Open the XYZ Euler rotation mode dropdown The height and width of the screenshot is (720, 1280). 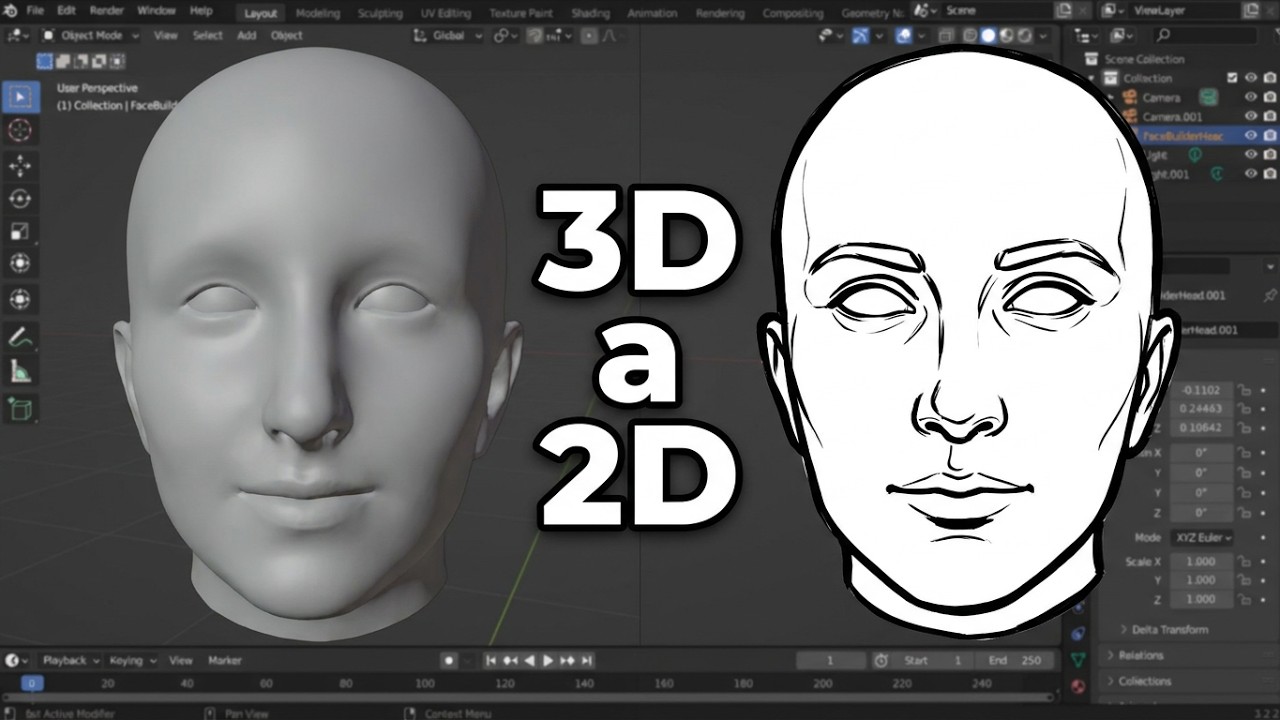pyautogui.click(x=1203, y=537)
